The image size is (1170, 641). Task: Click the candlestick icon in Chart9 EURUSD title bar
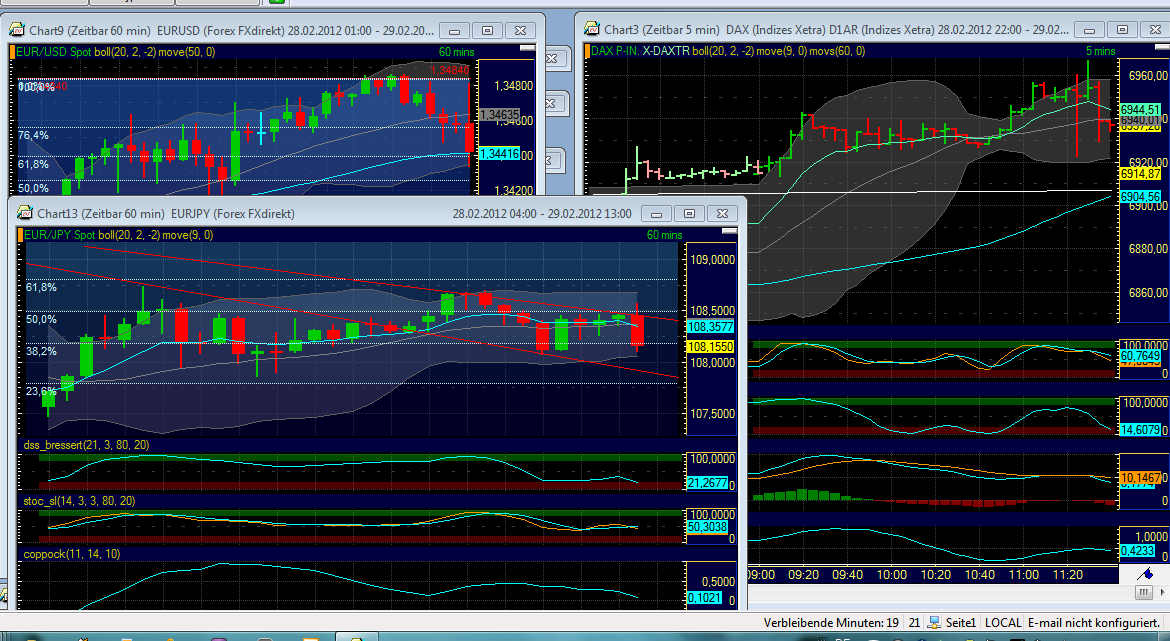[x=14, y=31]
